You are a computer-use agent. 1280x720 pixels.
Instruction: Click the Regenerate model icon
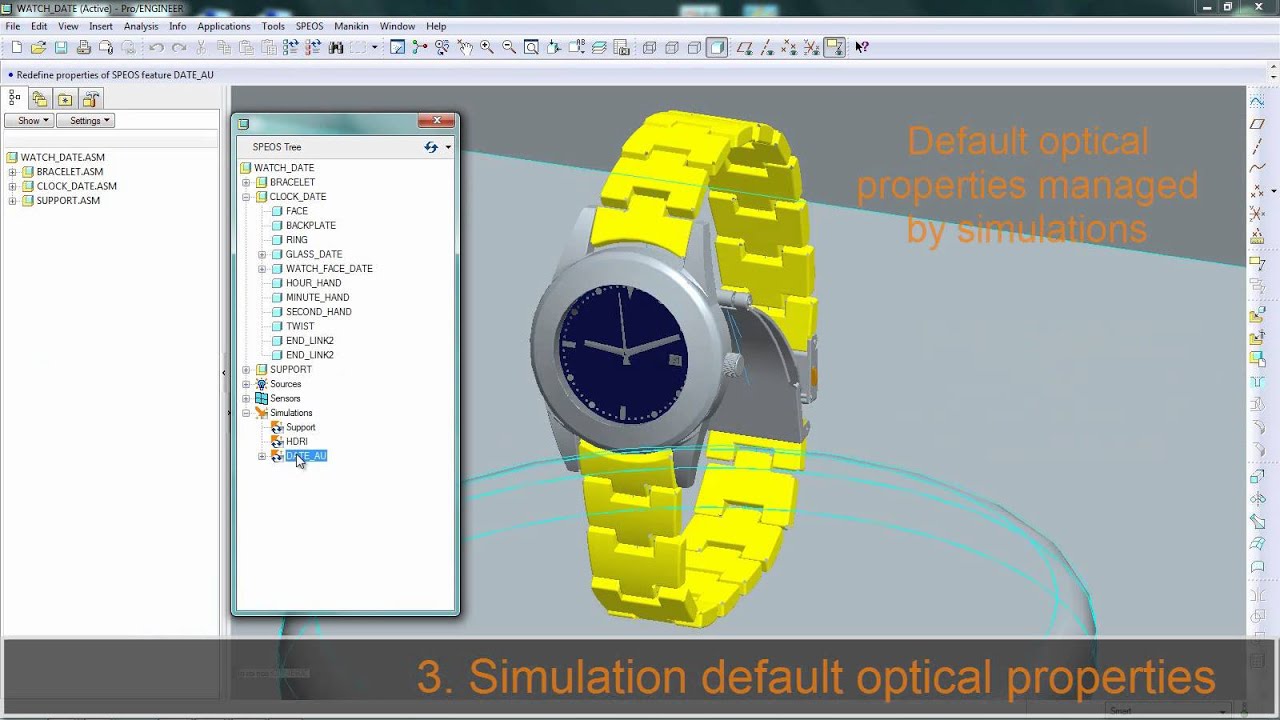click(290, 47)
